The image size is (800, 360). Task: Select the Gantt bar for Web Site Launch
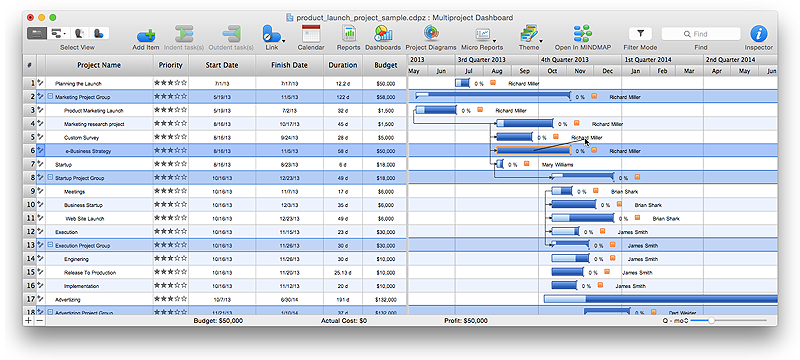pyautogui.click(x=583, y=218)
